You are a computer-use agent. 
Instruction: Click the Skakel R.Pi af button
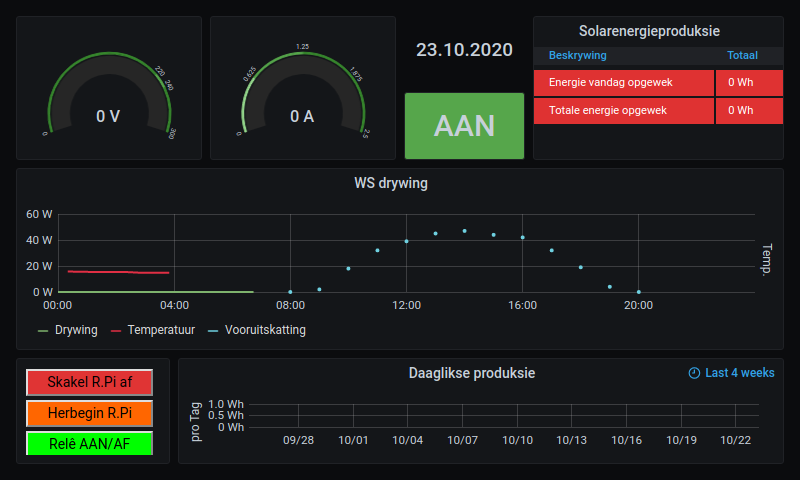coord(91,382)
